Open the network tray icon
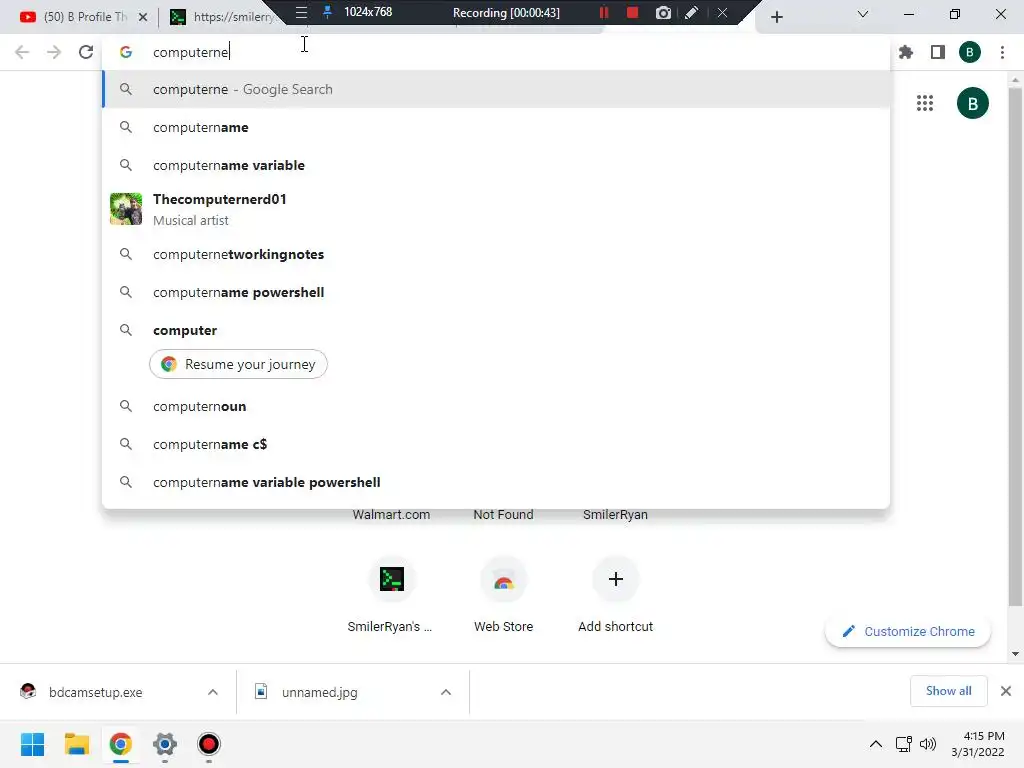Screen dimensions: 1024x768 pos(904,744)
